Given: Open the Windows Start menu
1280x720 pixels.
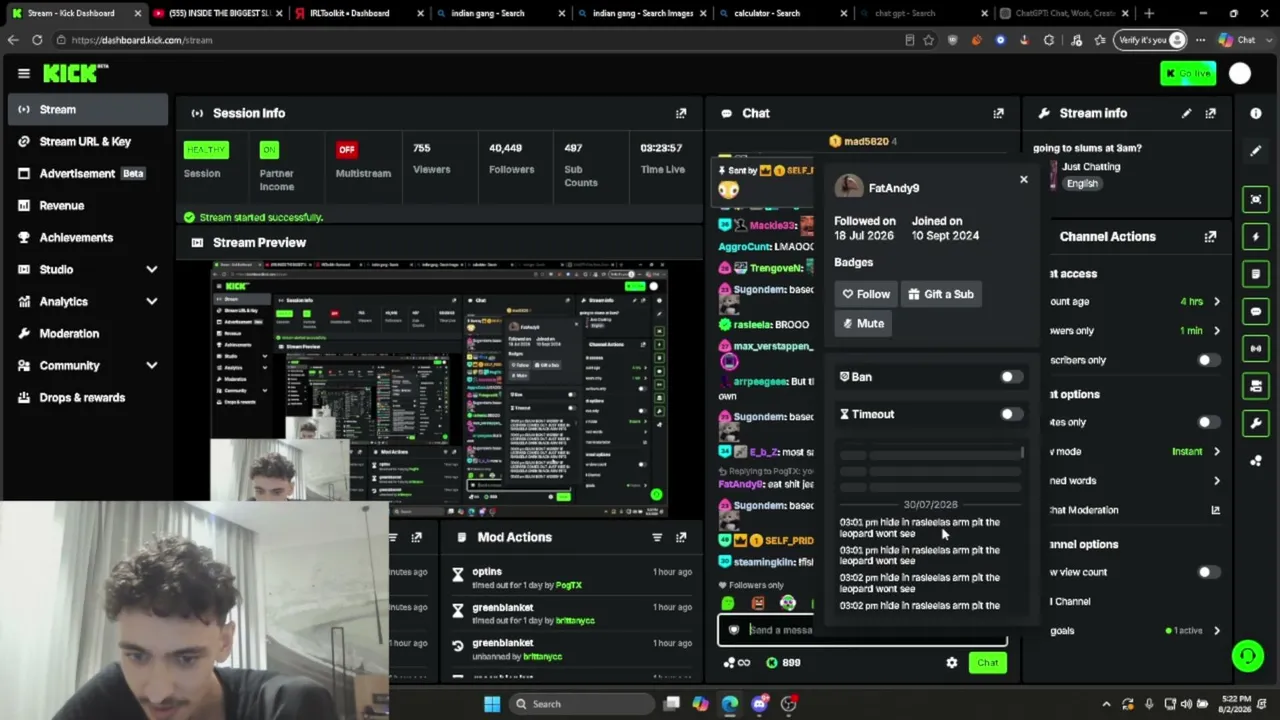Looking at the screenshot, I should [x=492, y=704].
